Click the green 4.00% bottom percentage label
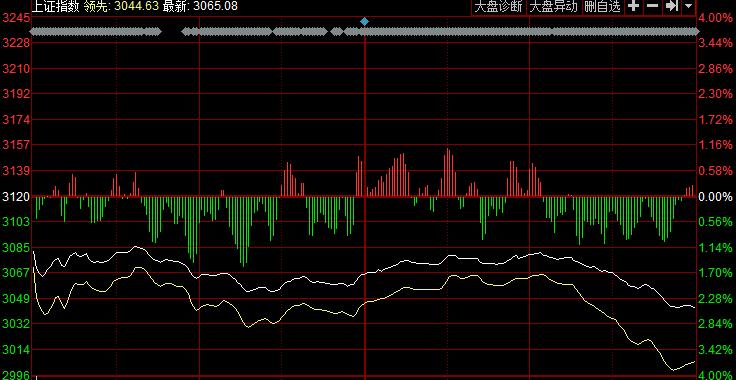 point(715,375)
